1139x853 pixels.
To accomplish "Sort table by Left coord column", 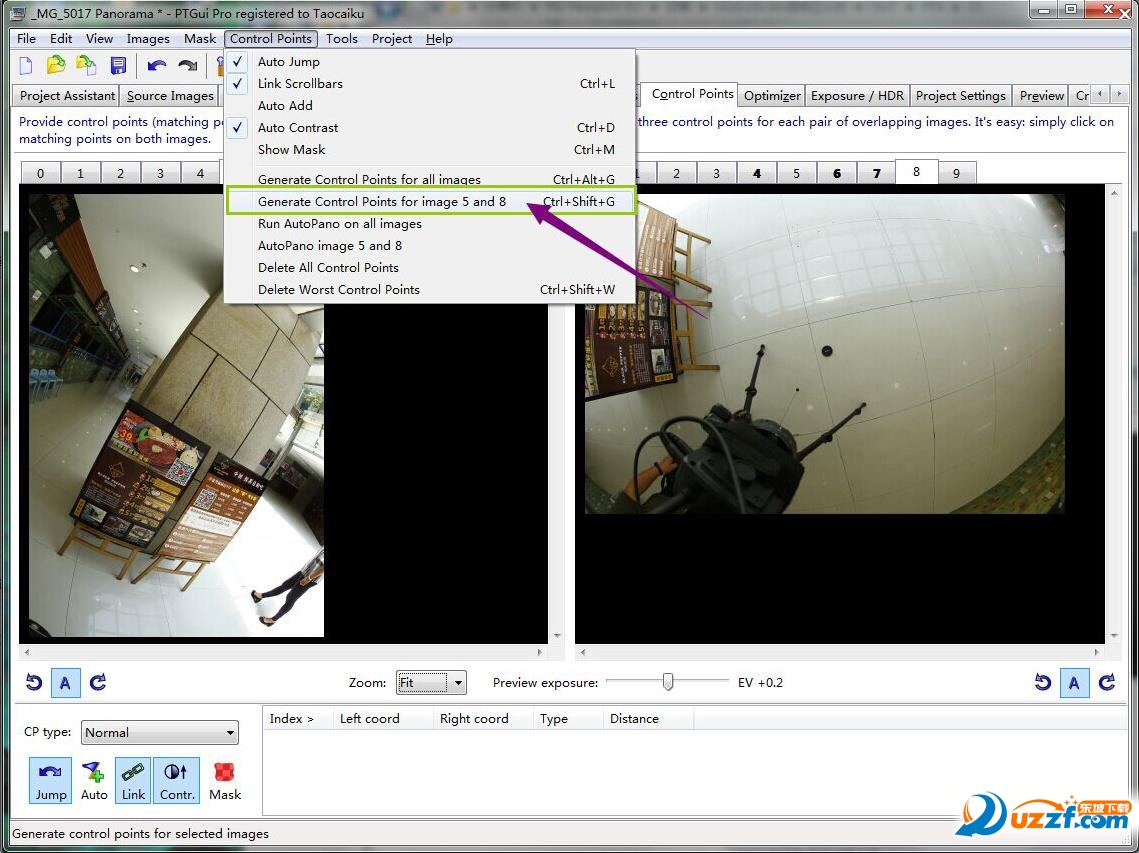I will 382,719.
